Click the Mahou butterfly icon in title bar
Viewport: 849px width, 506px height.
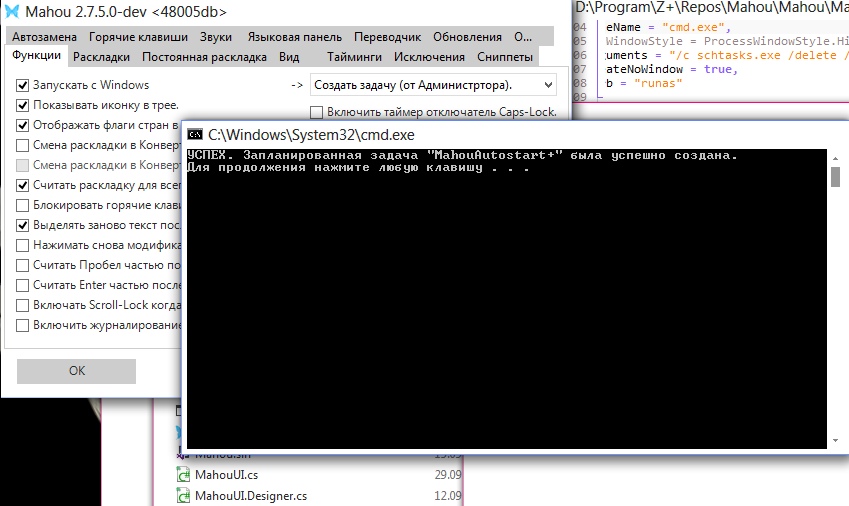pyautogui.click(x=11, y=11)
